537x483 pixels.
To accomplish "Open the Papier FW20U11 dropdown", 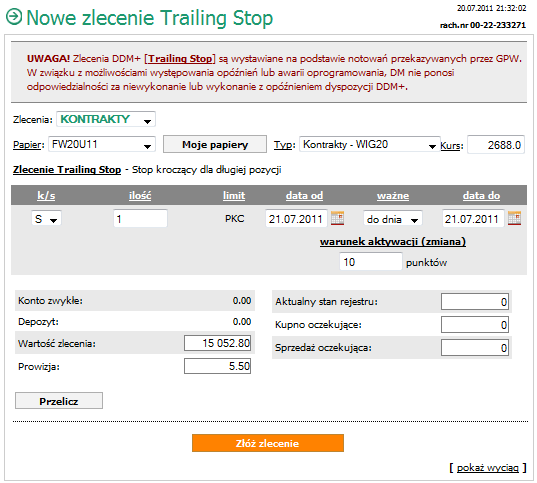I will pyautogui.click(x=102, y=144).
